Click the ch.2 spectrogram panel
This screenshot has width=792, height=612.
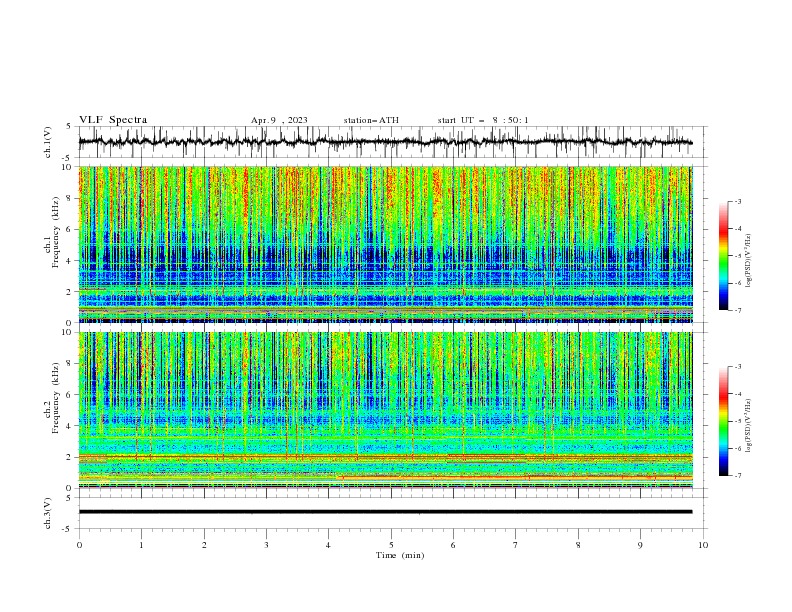point(386,410)
